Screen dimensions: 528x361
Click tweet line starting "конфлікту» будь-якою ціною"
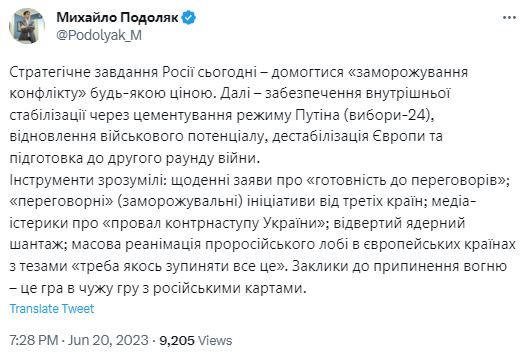click(x=230, y=94)
